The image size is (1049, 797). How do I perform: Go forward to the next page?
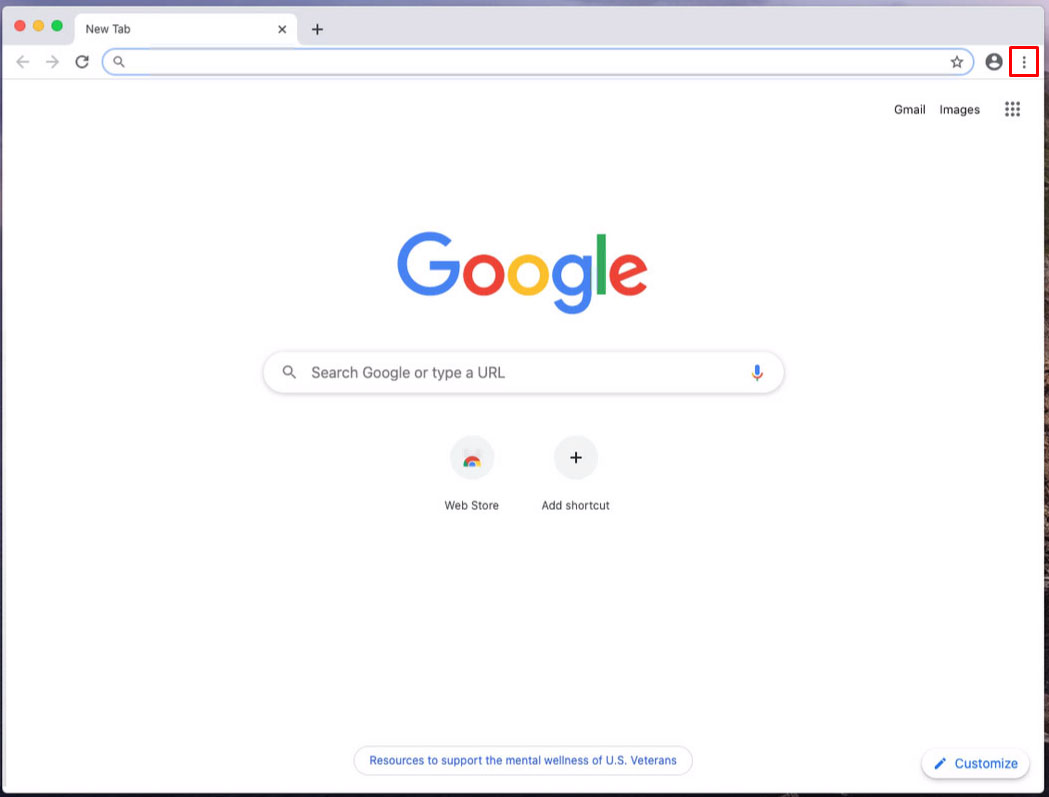click(52, 62)
